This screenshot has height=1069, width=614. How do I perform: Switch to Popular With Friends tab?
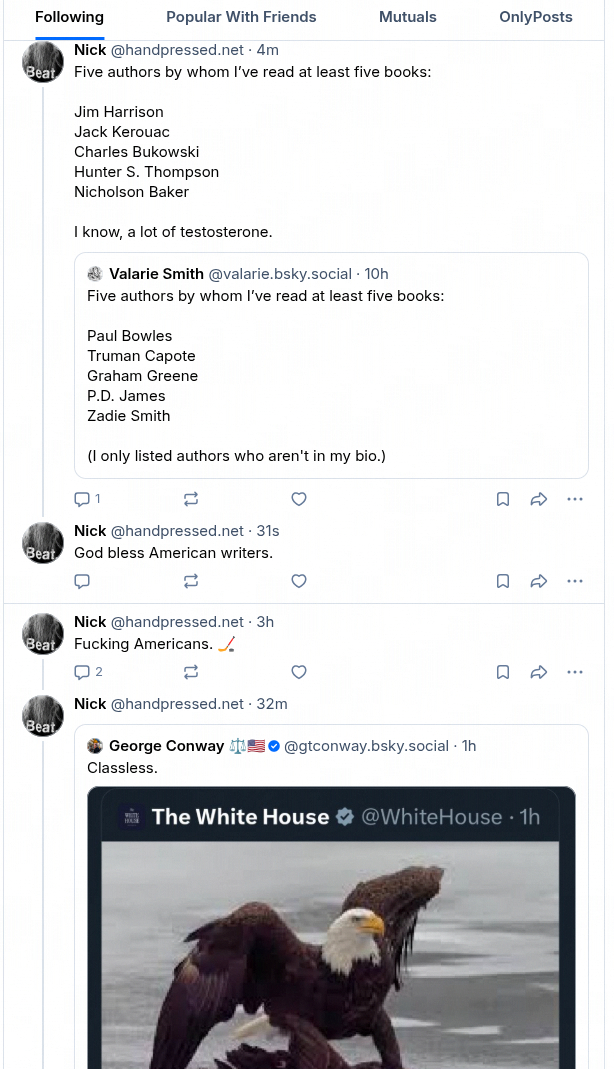[x=241, y=17]
